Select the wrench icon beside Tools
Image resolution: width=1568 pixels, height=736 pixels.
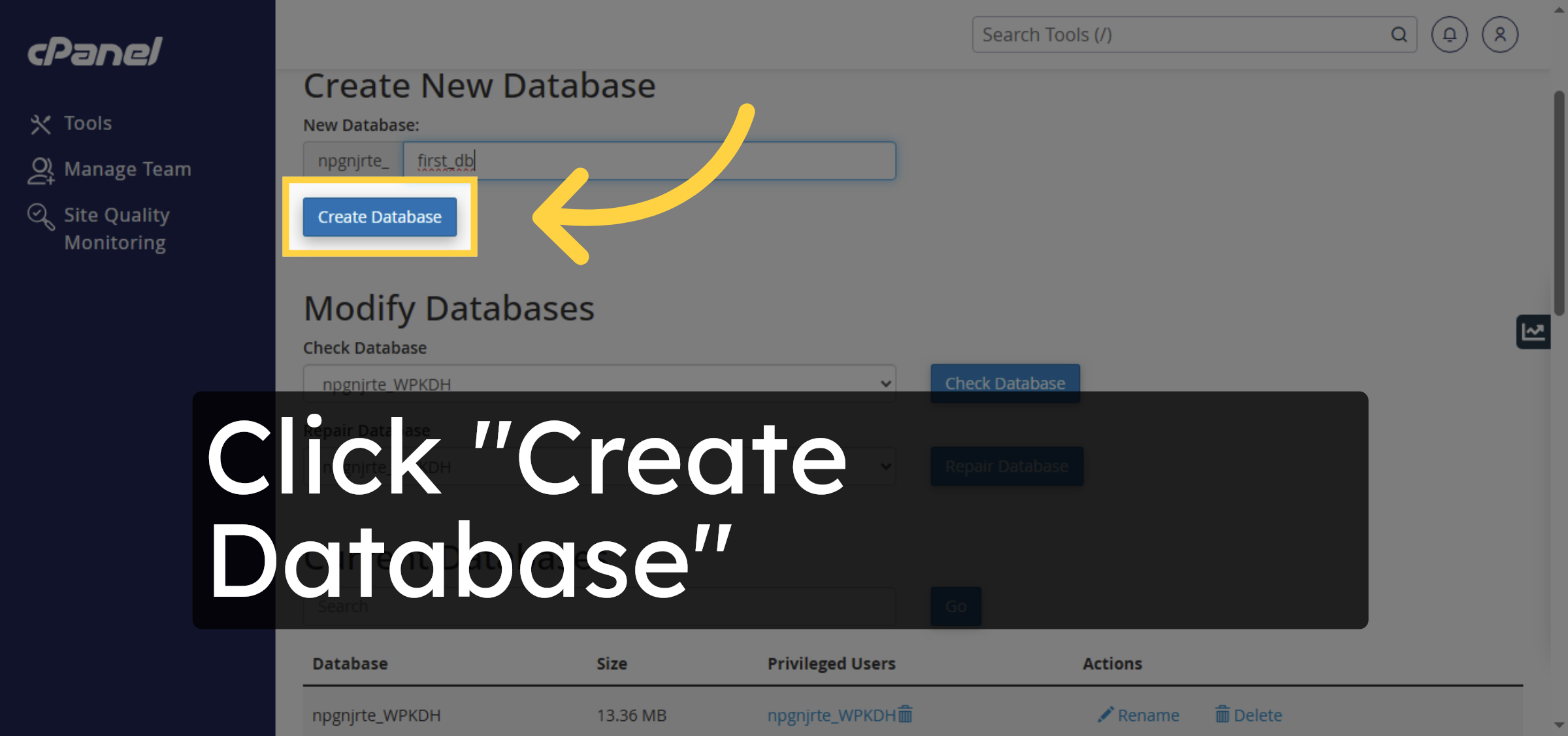41,123
